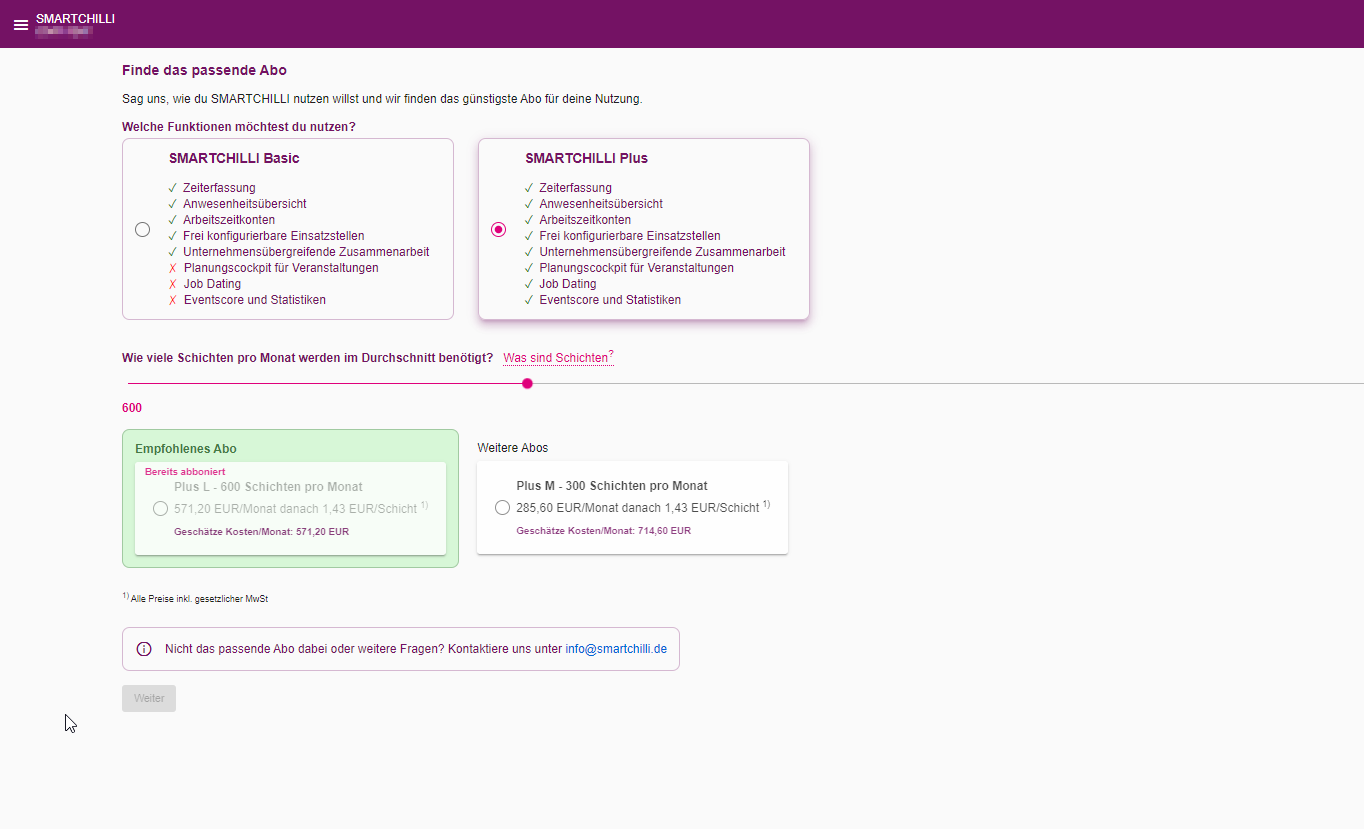1364x829 pixels.
Task: Click 'Eventscore und Statistiken' in Basic card
Action: tap(255, 300)
